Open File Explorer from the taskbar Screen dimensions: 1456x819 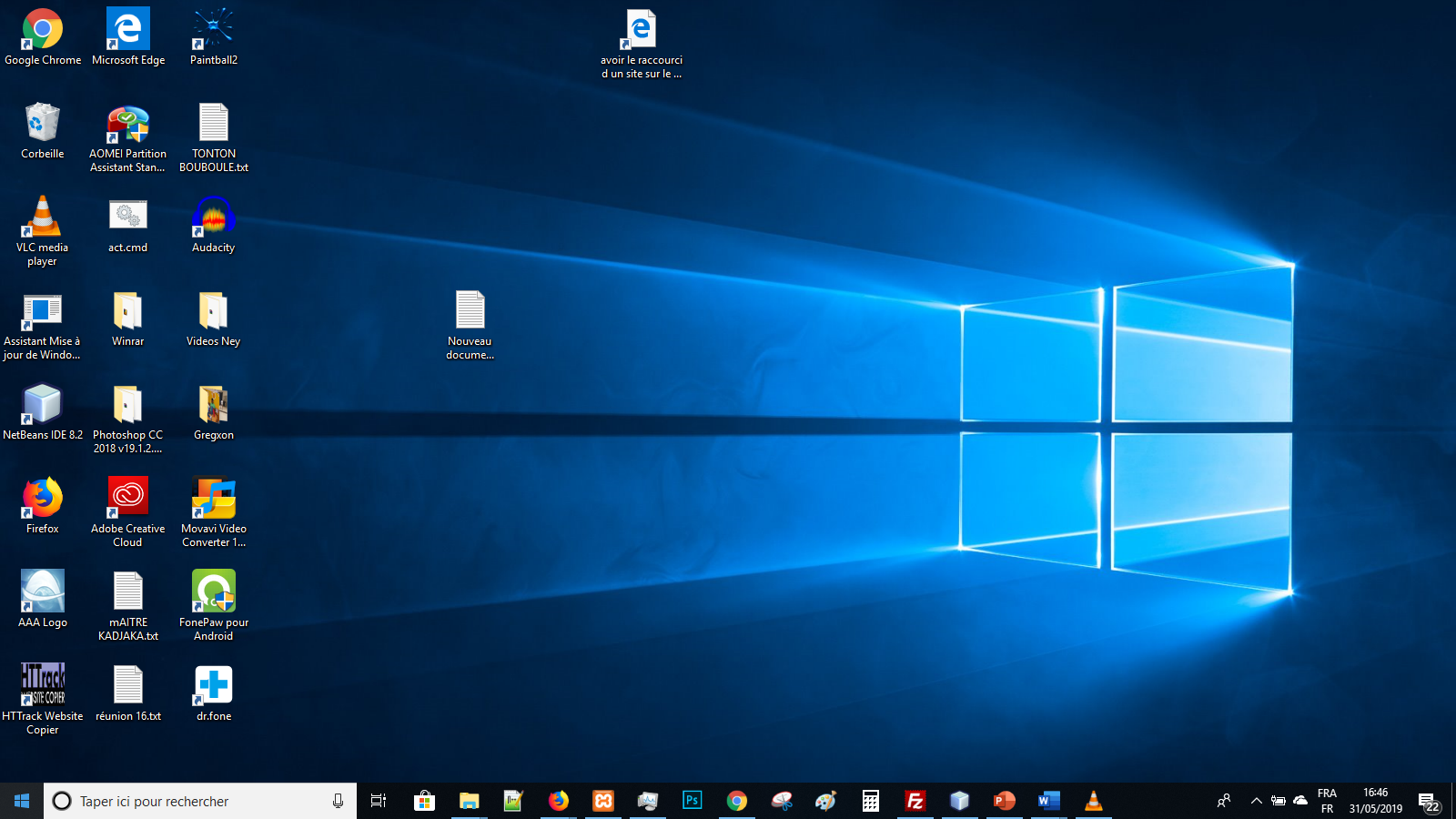tap(469, 801)
